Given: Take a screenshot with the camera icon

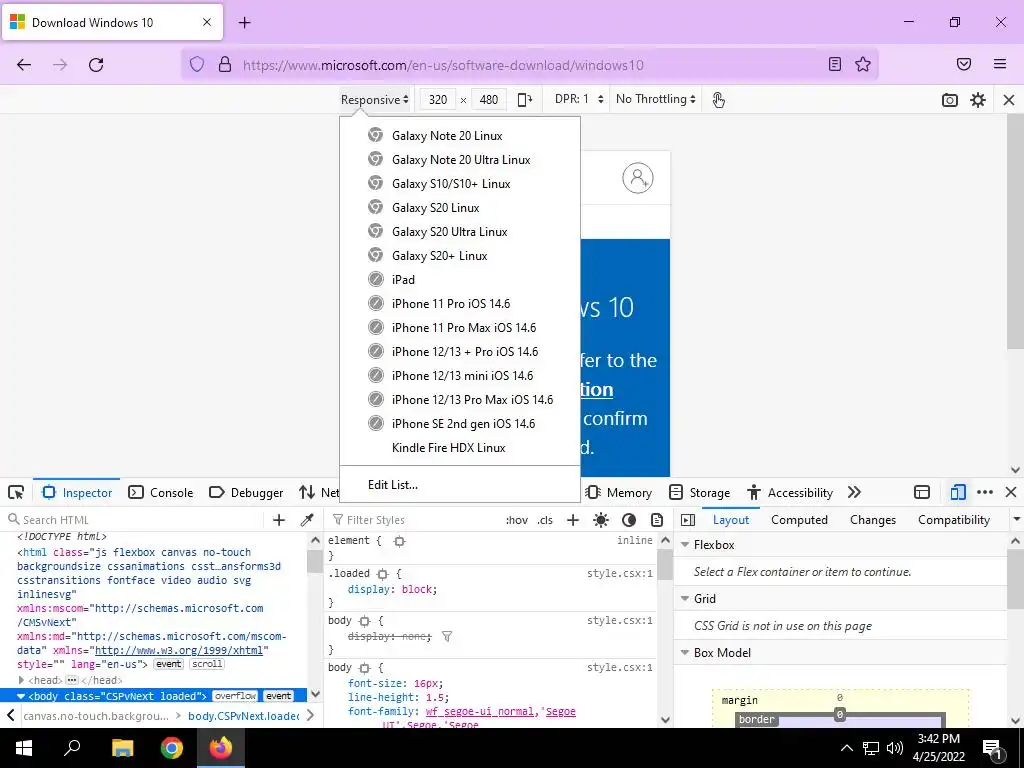Looking at the screenshot, I should click(x=950, y=100).
